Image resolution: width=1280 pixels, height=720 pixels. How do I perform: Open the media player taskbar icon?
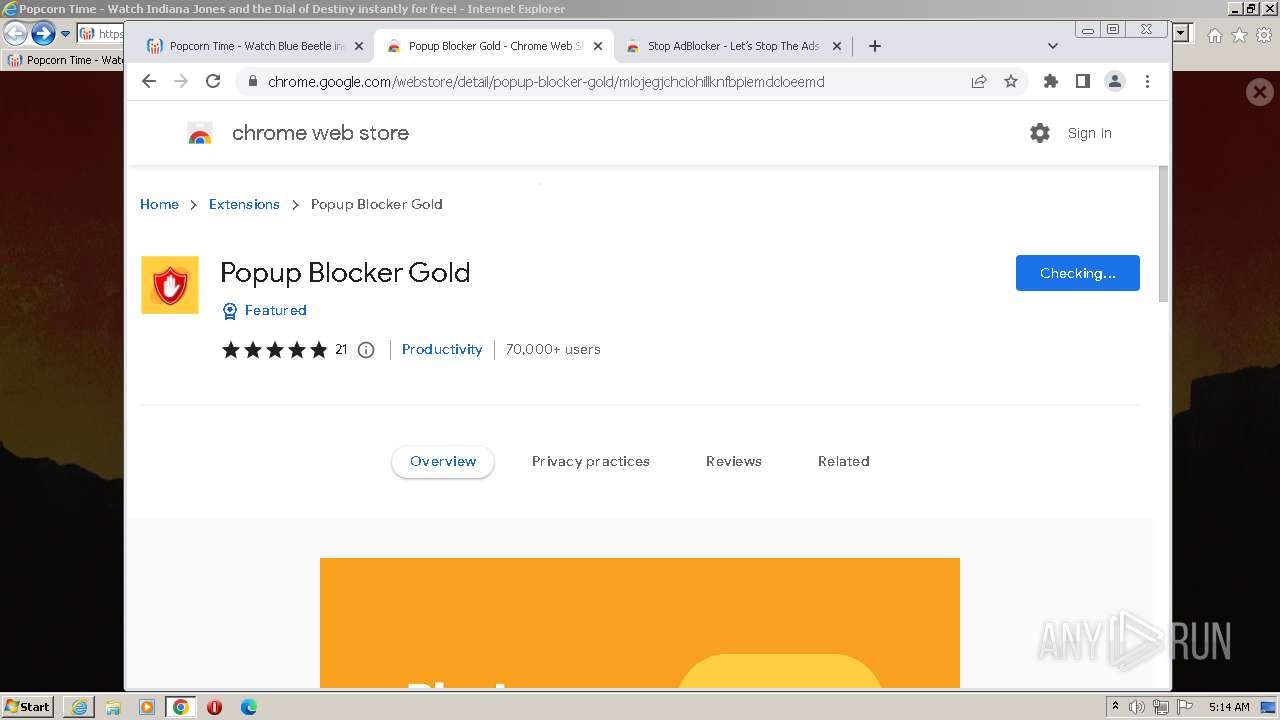point(147,707)
